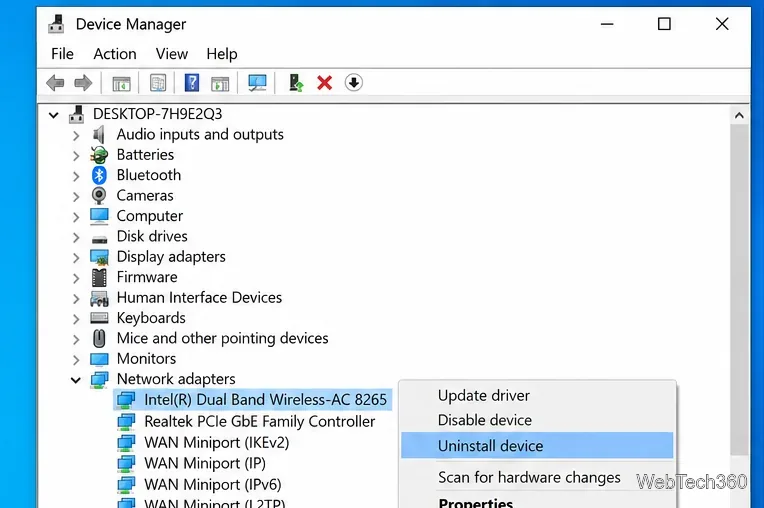Click the Batteries category icon

[99, 155]
